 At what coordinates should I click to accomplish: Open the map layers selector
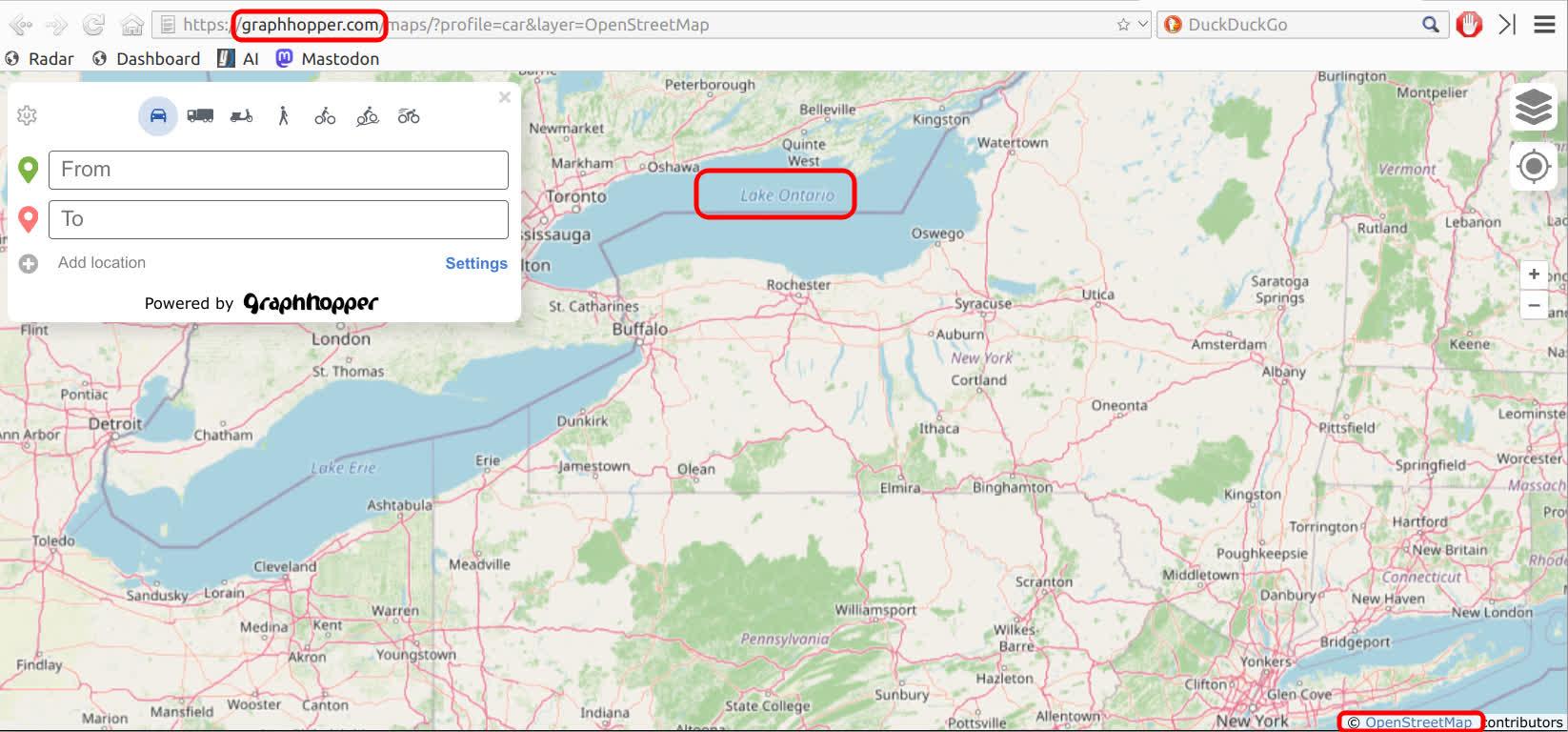(1534, 107)
